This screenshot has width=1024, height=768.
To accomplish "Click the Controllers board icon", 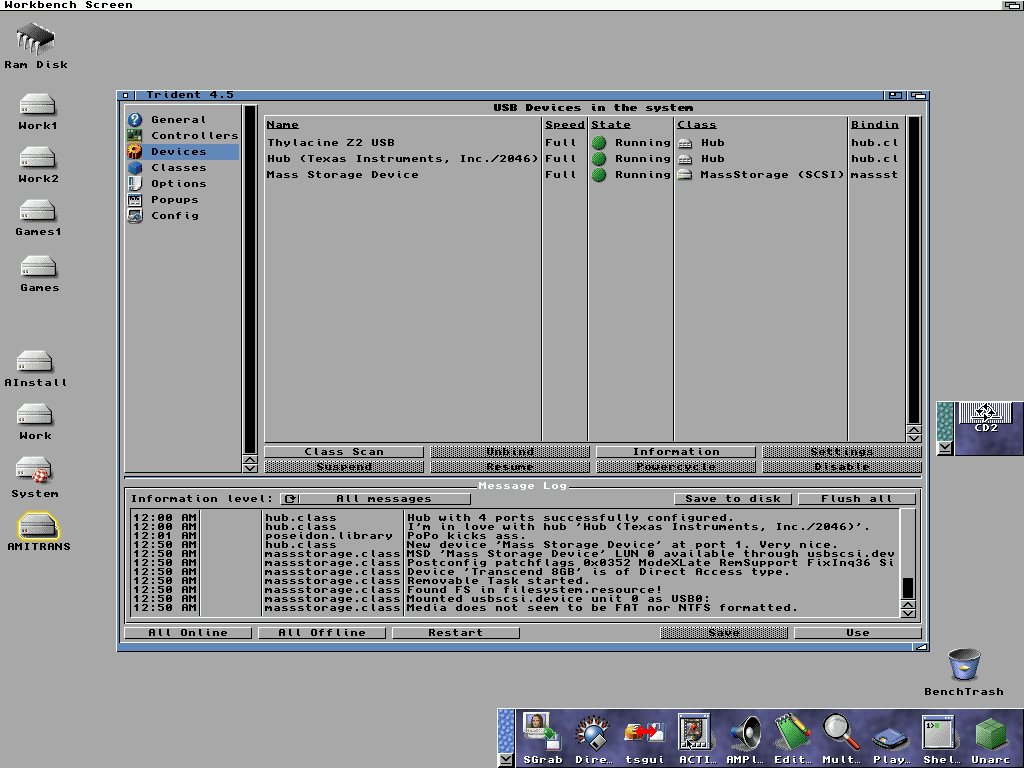I will [x=135, y=135].
